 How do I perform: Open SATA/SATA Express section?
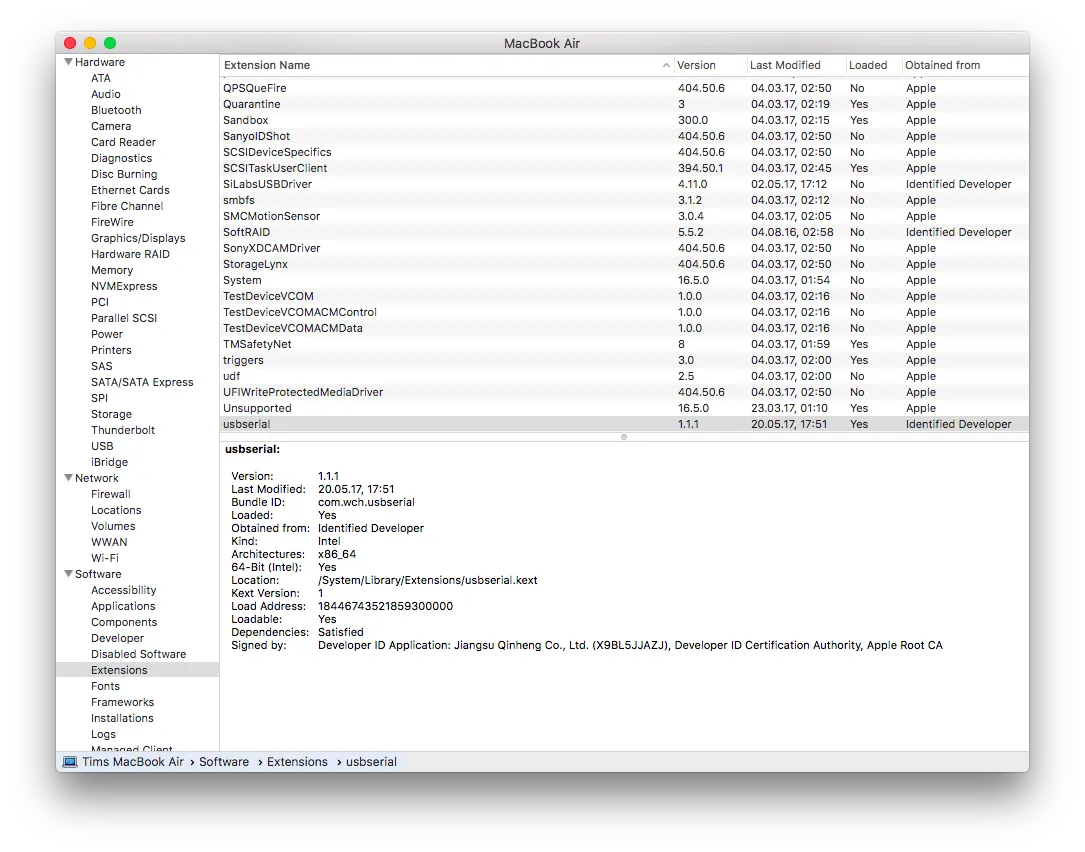(142, 382)
